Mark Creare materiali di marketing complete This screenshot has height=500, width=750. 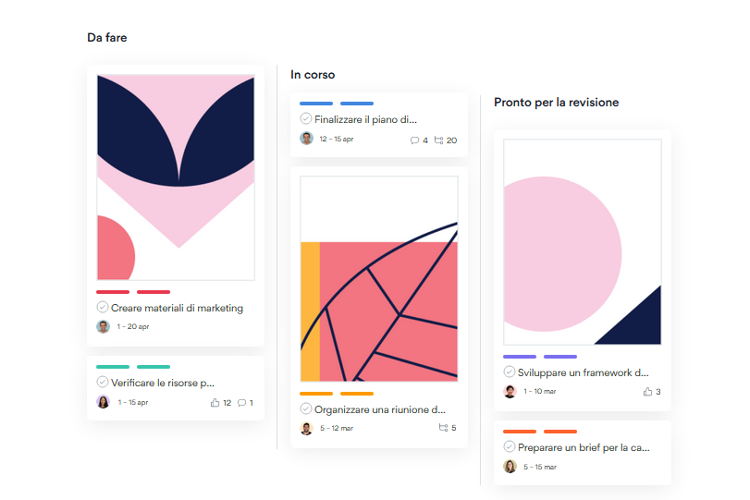[x=102, y=307]
